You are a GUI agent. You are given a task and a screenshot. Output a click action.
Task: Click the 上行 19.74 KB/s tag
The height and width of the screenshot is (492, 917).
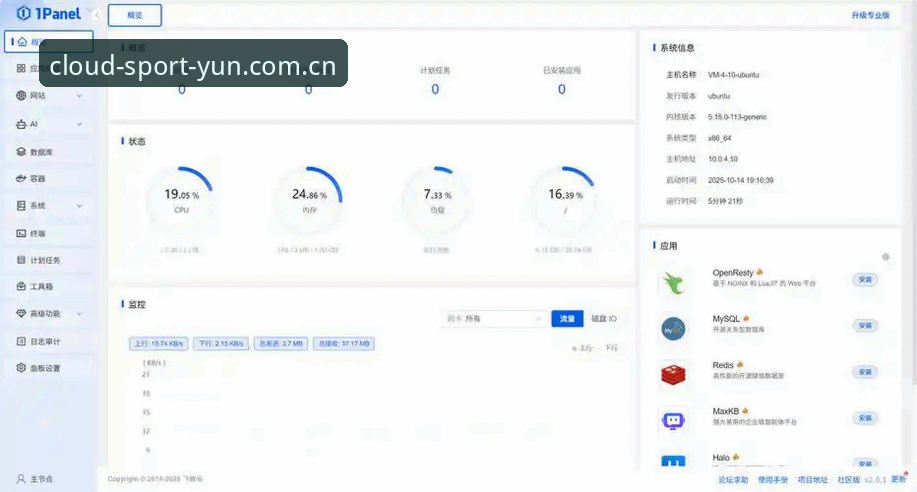click(x=158, y=343)
